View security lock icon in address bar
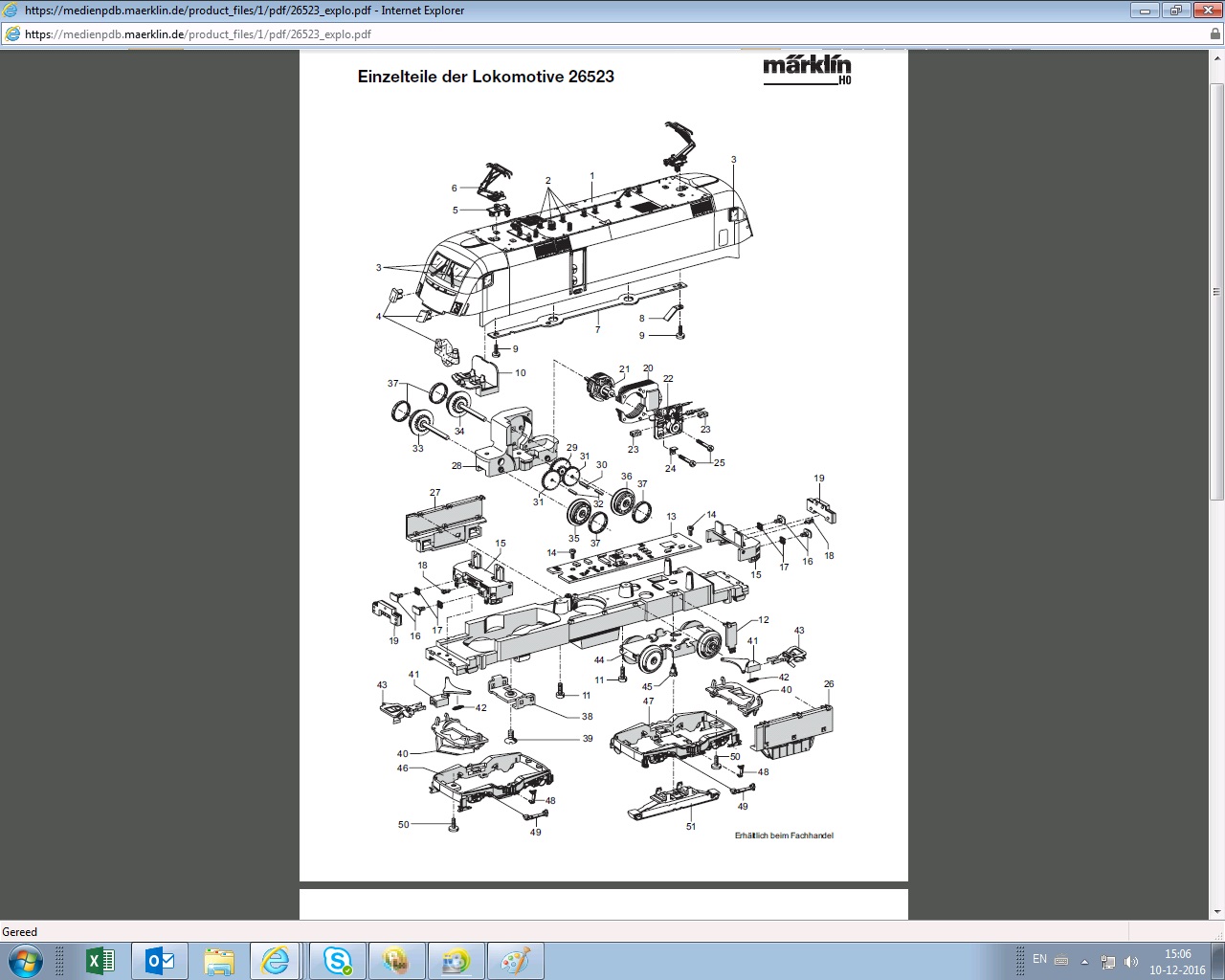This screenshot has width=1225, height=980. pyautogui.click(x=1215, y=33)
